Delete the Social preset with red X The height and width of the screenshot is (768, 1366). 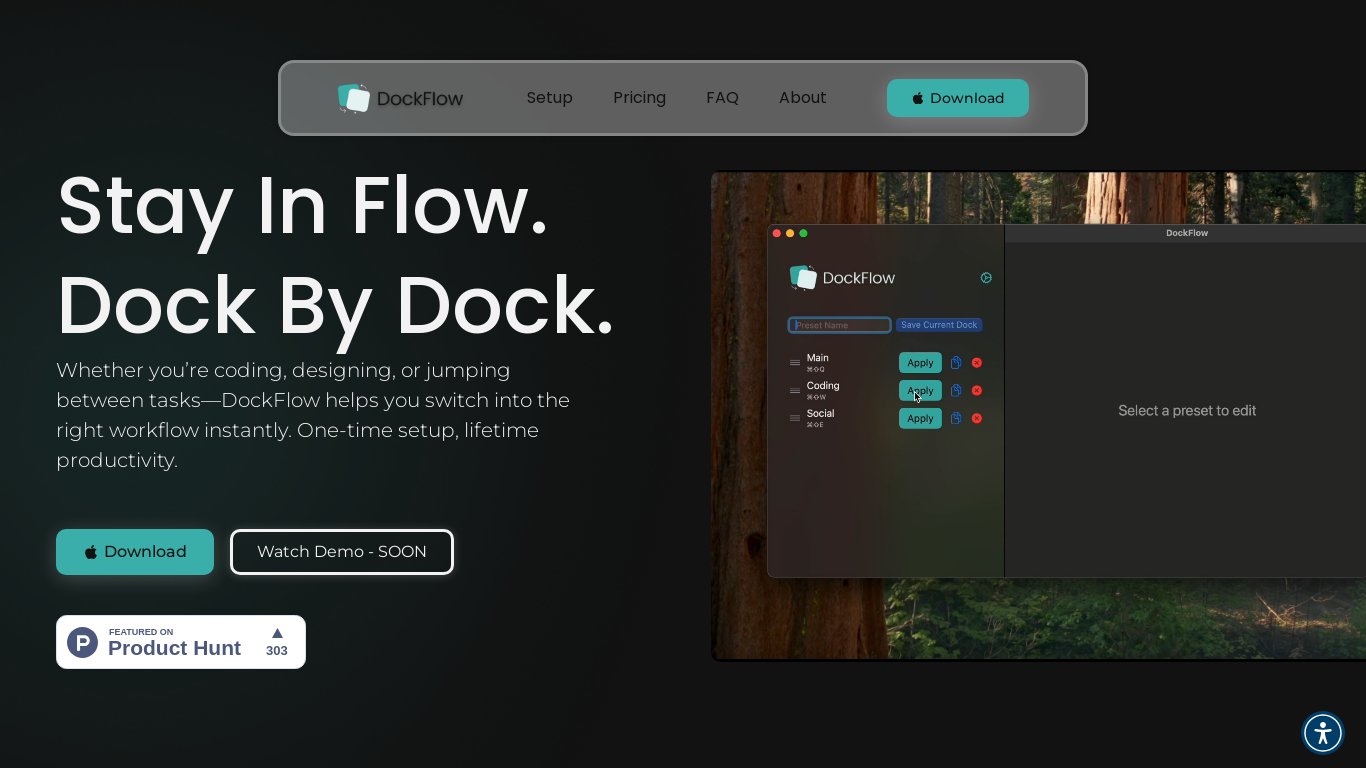pyautogui.click(x=977, y=419)
